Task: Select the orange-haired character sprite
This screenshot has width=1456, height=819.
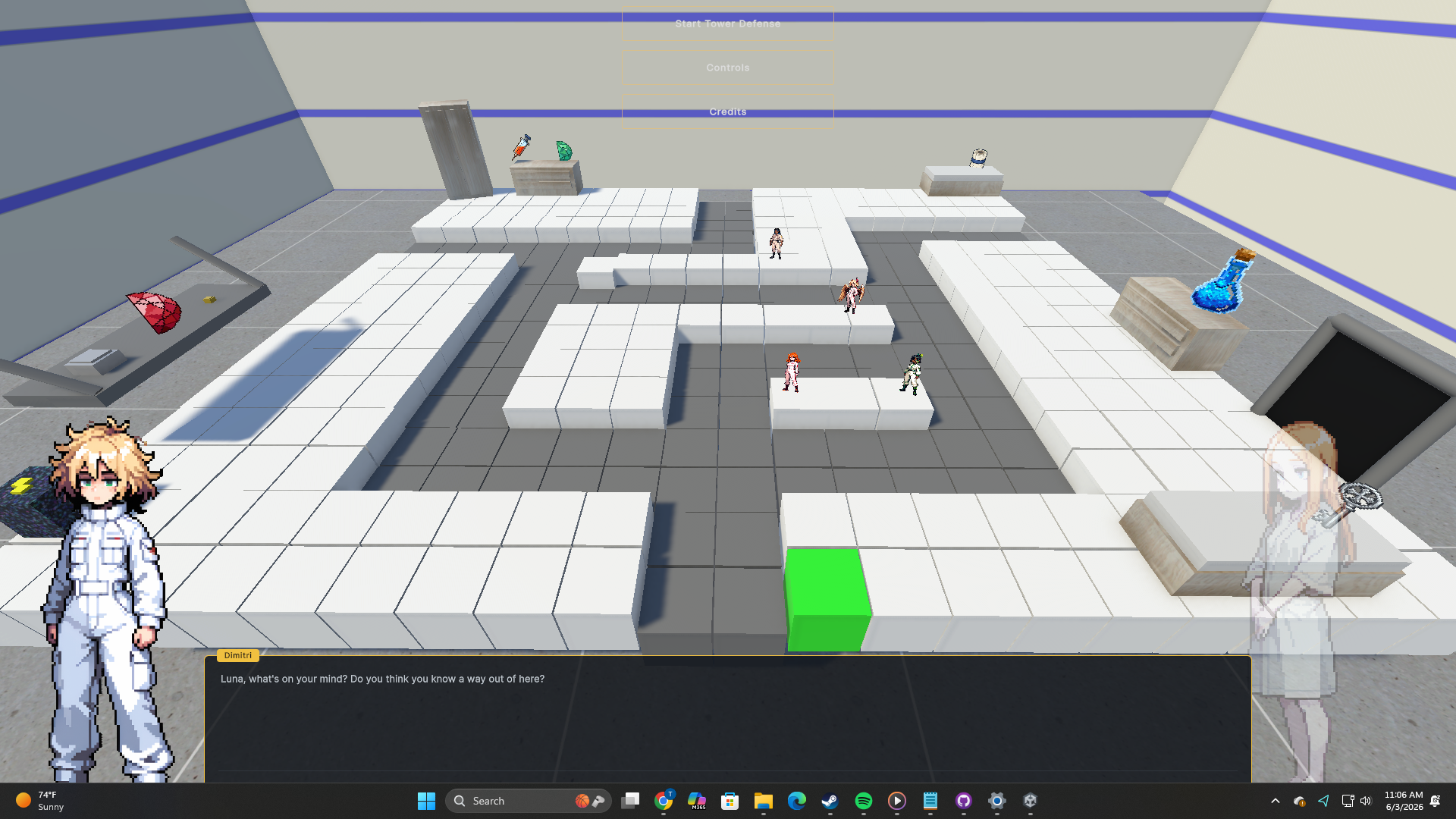Action: 791,372
